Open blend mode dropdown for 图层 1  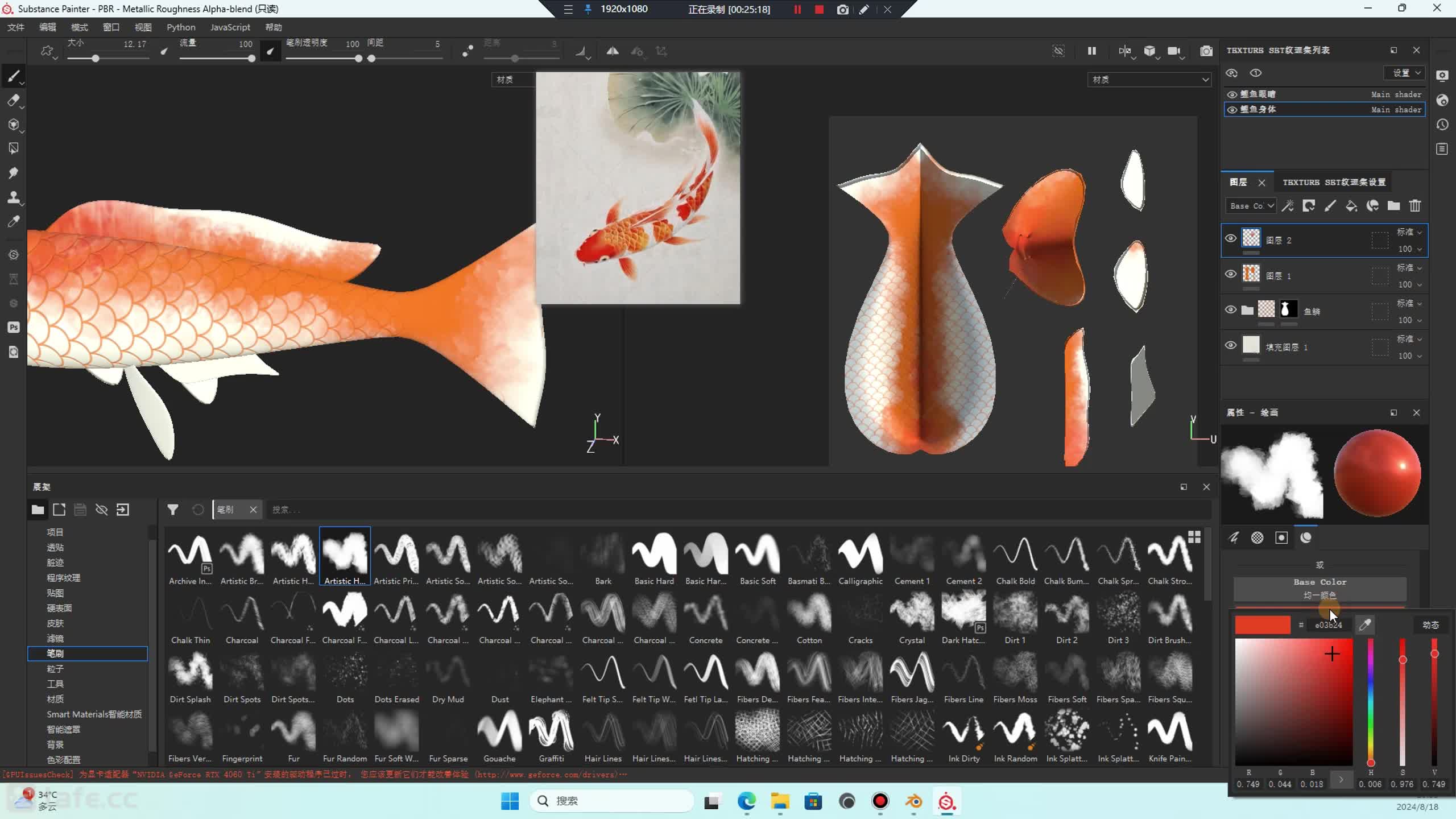tap(1409, 268)
